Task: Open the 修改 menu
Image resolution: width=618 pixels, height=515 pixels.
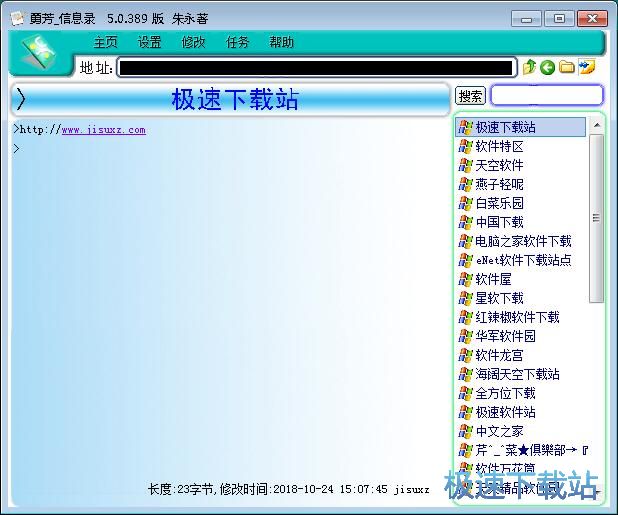Action: (x=193, y=42)
